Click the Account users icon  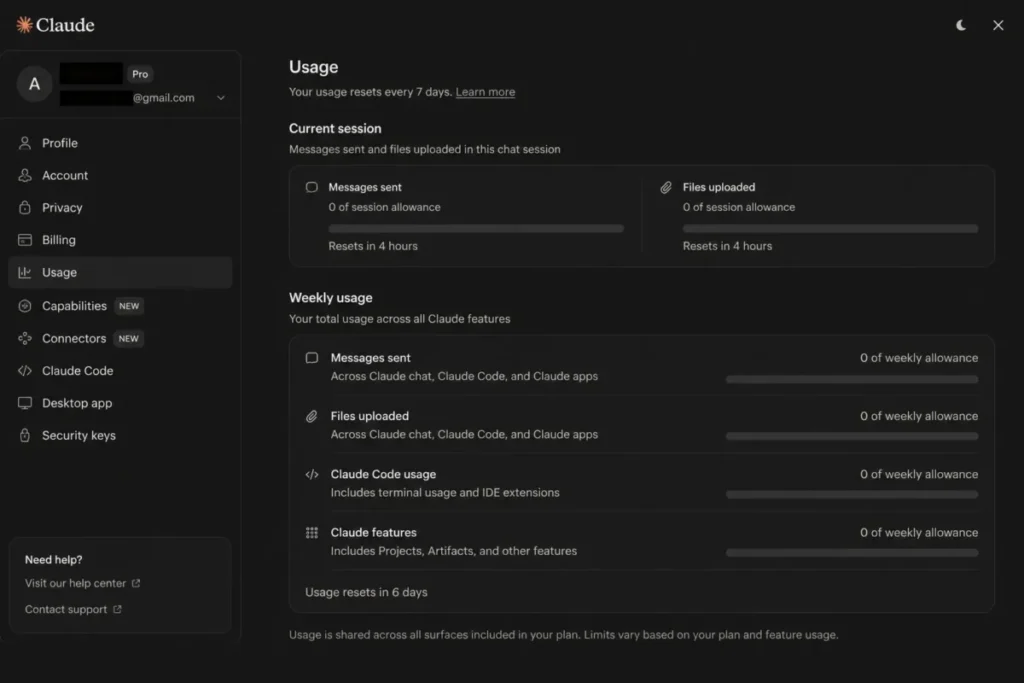point(25,175)
